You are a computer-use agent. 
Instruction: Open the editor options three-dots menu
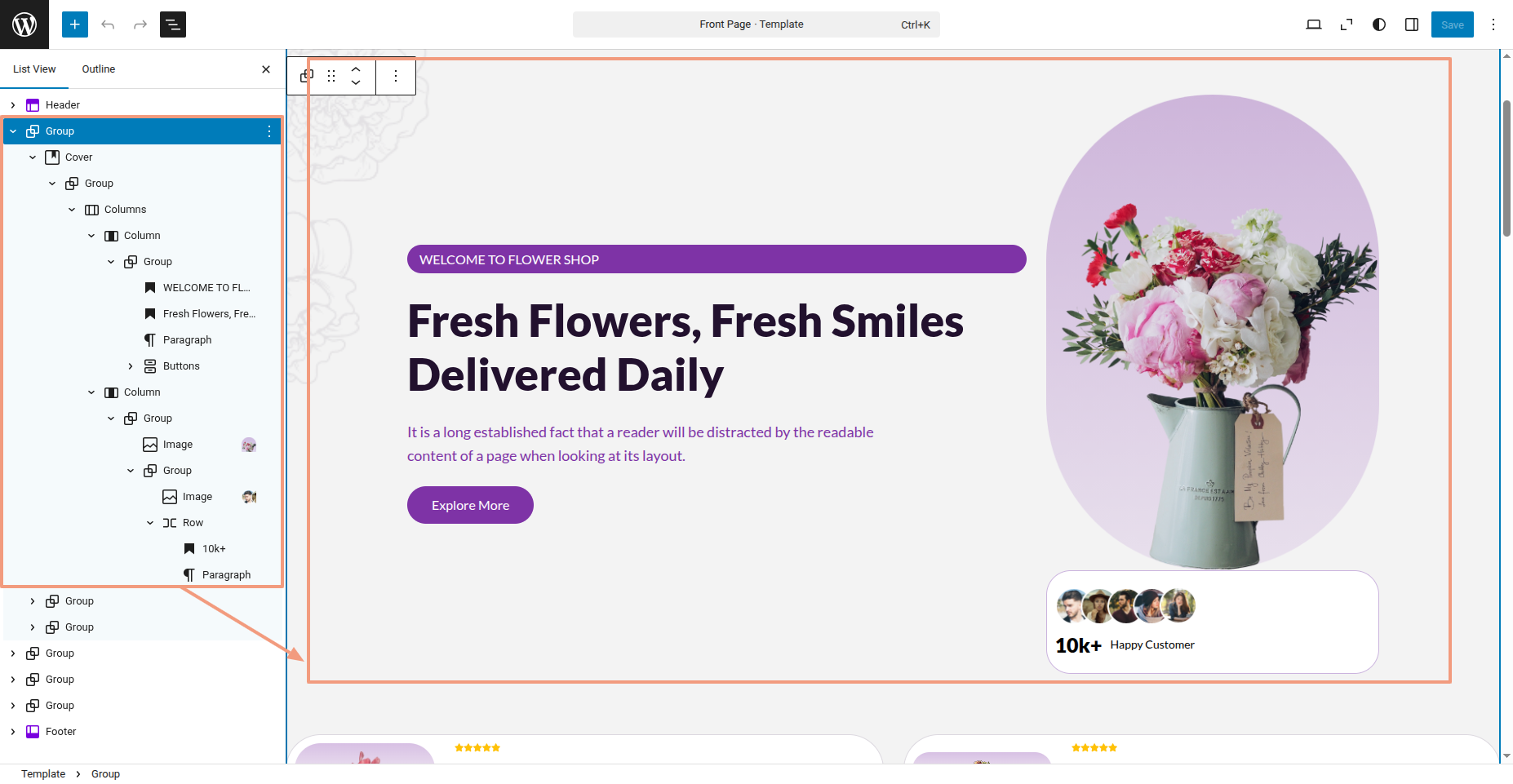1493,24
